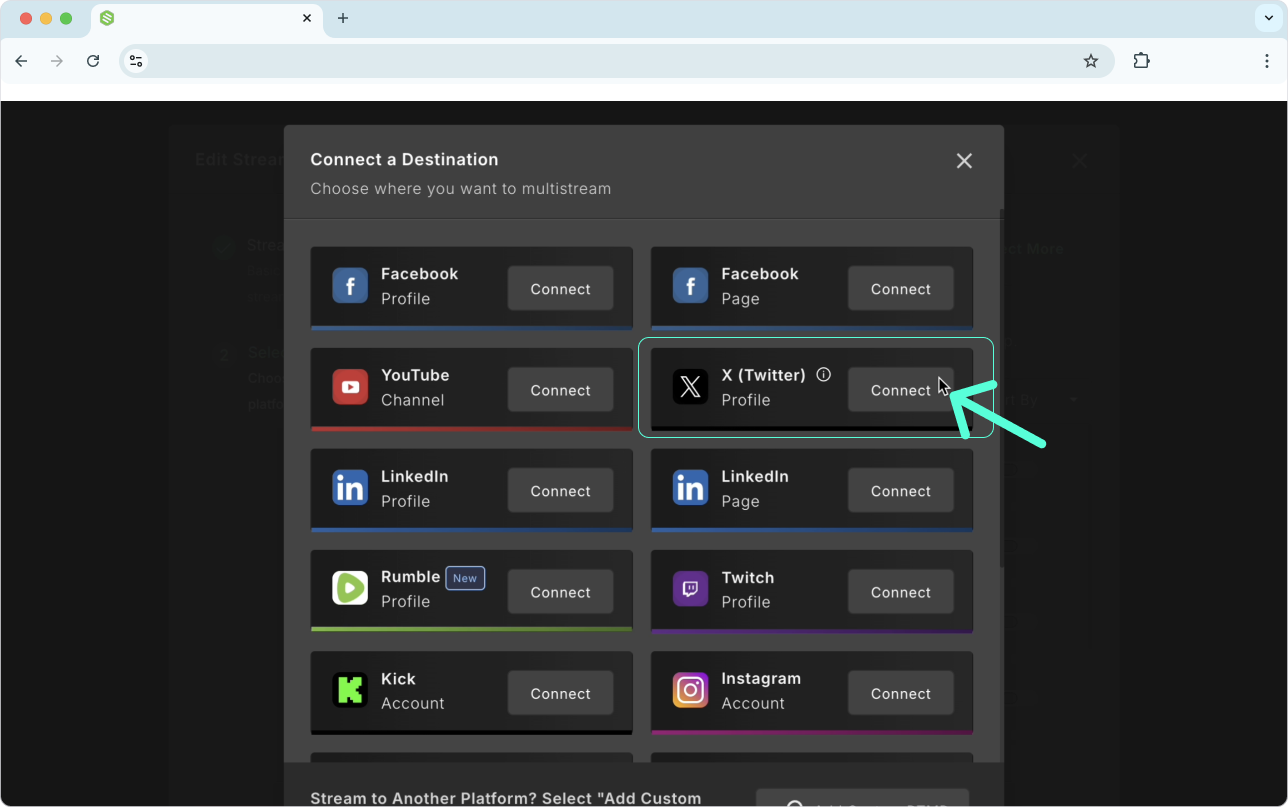Screen dimensions: 1288x807
Task: Open the Chrome three-dot menu
Action: pyautogui.click(x=1267, y=61)
